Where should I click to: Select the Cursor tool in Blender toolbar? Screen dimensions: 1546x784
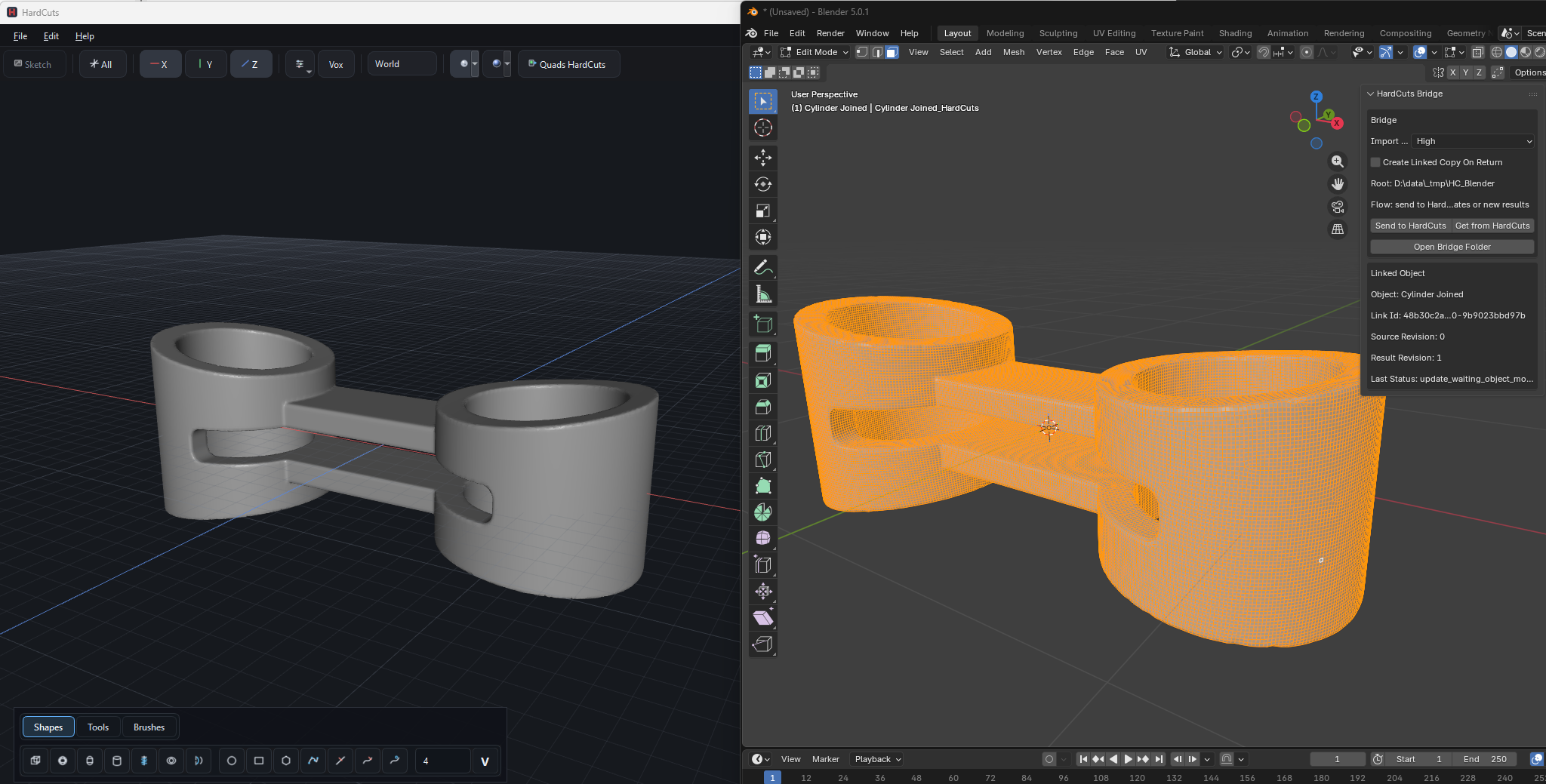[763, 128]
